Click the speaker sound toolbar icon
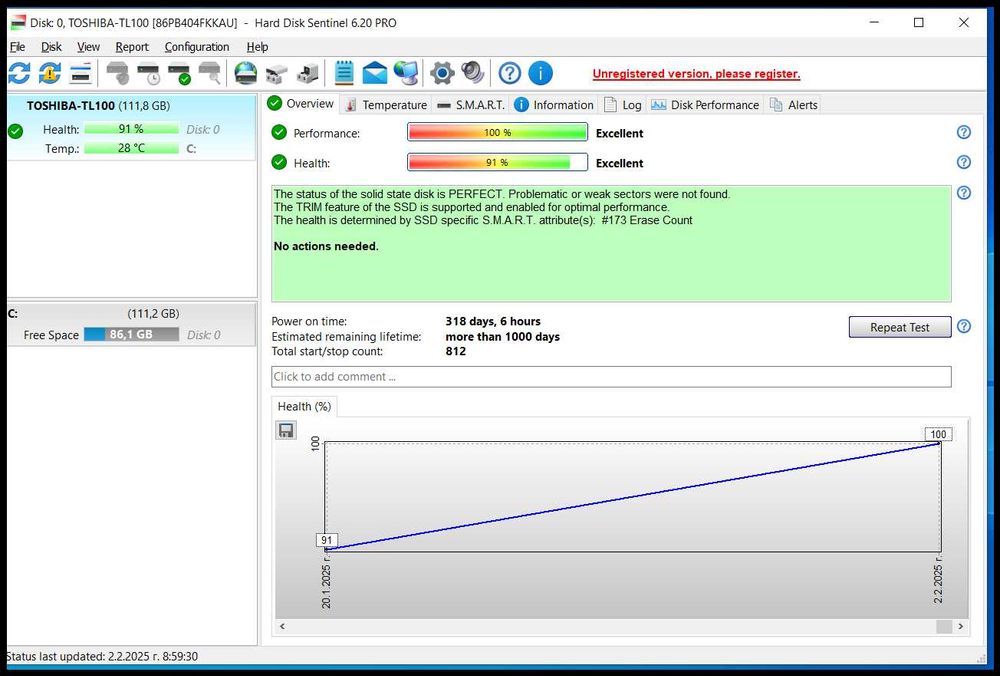This screenshot has width=1000, height=676. pos(473,73)
